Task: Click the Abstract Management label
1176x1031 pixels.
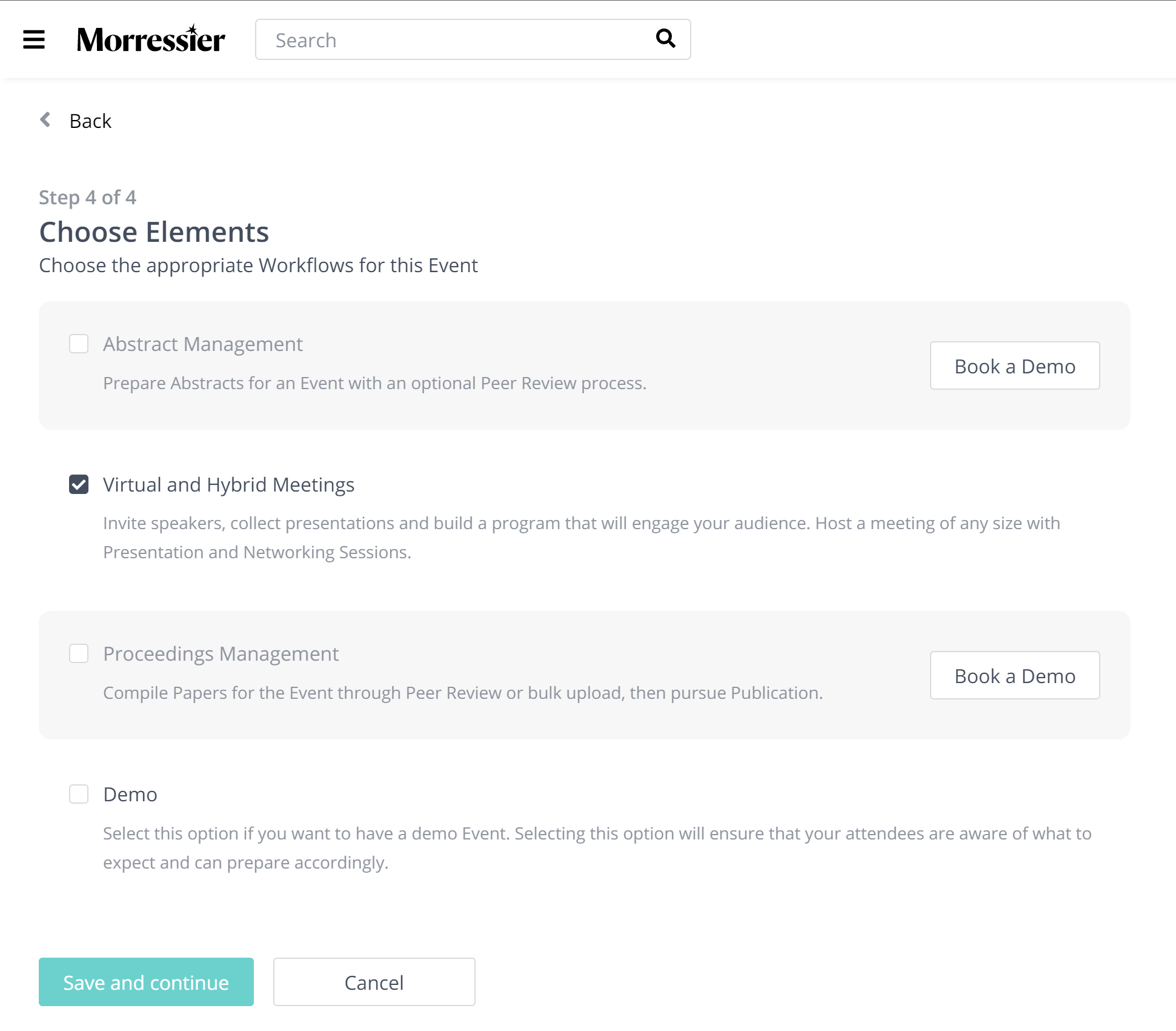Action: 203,344
